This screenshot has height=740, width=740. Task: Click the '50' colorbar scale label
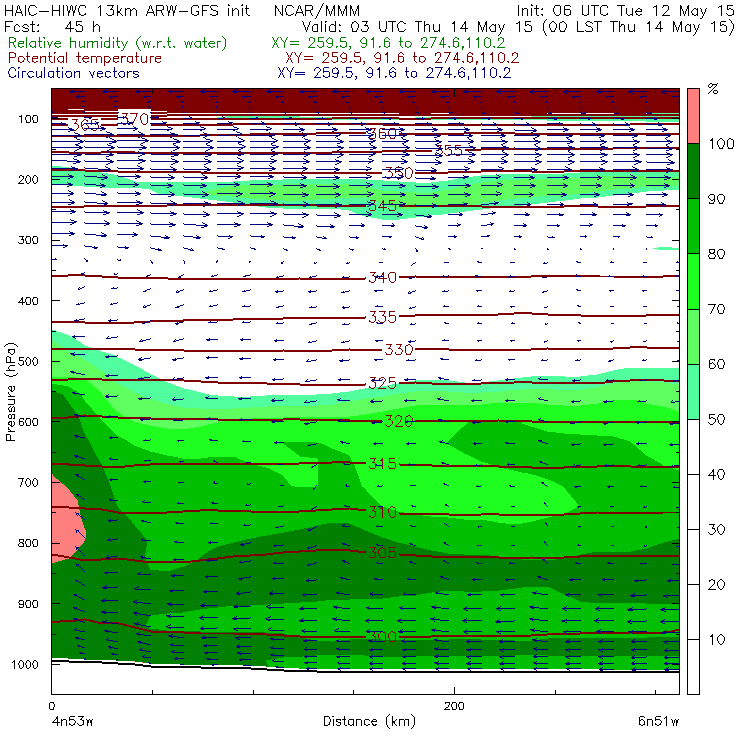[x=716, y=420]
